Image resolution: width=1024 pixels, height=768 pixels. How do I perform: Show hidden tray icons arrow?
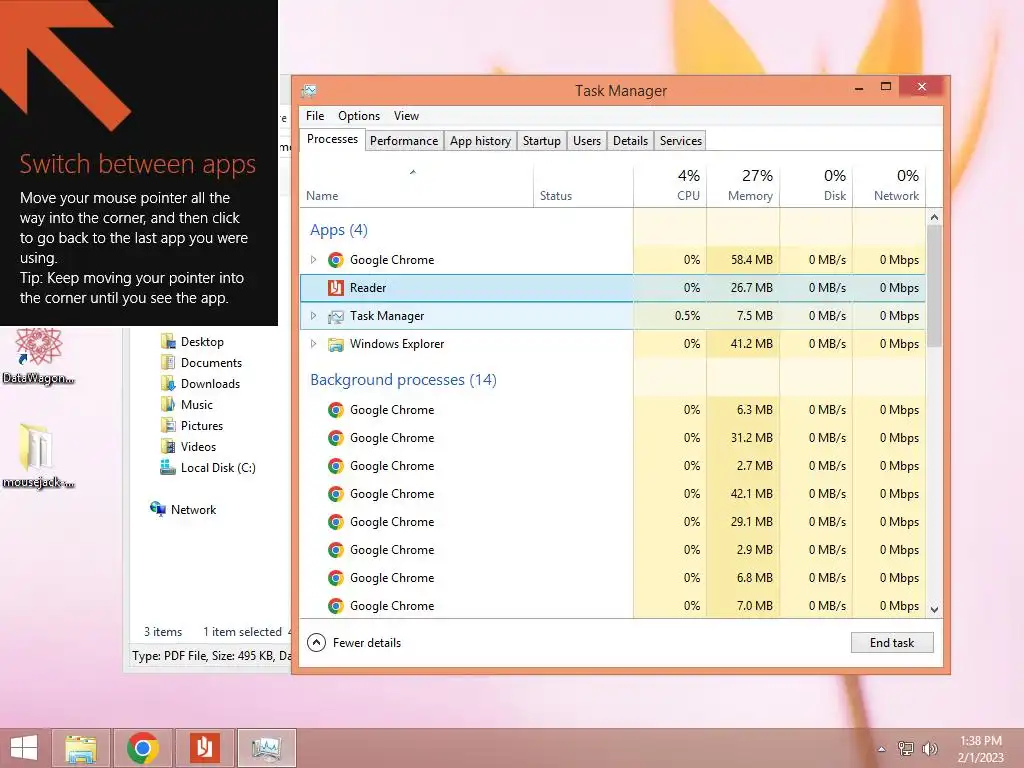click(x=882, y=749)
